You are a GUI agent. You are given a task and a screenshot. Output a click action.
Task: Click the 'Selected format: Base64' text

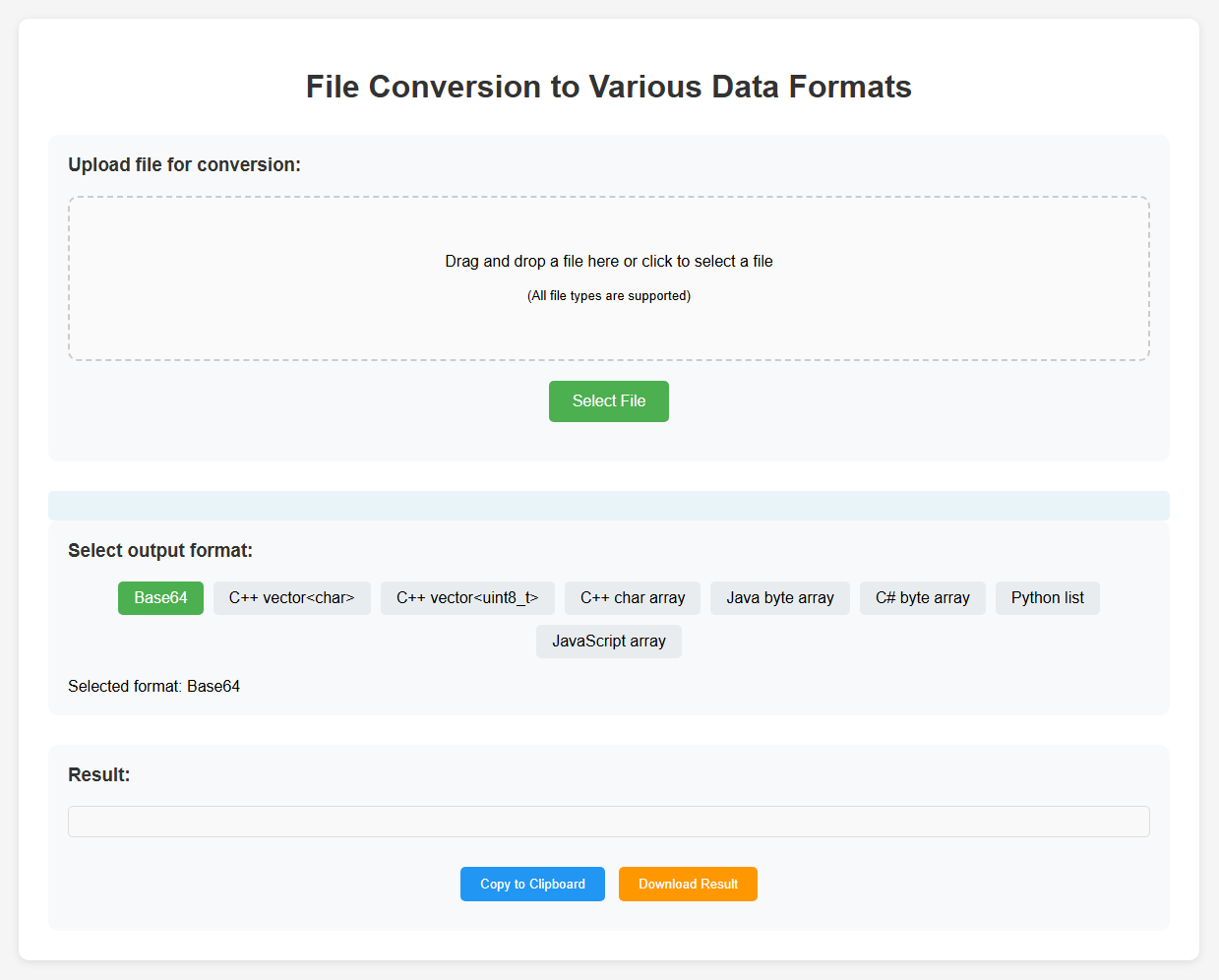click(x=153, y=687)
